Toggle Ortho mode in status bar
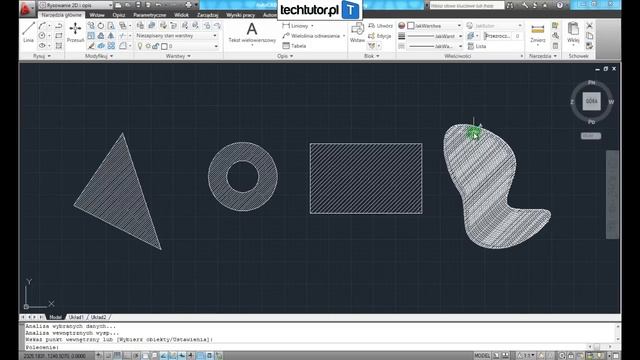Screen dimensions: 640x360 tap(127, 356)
